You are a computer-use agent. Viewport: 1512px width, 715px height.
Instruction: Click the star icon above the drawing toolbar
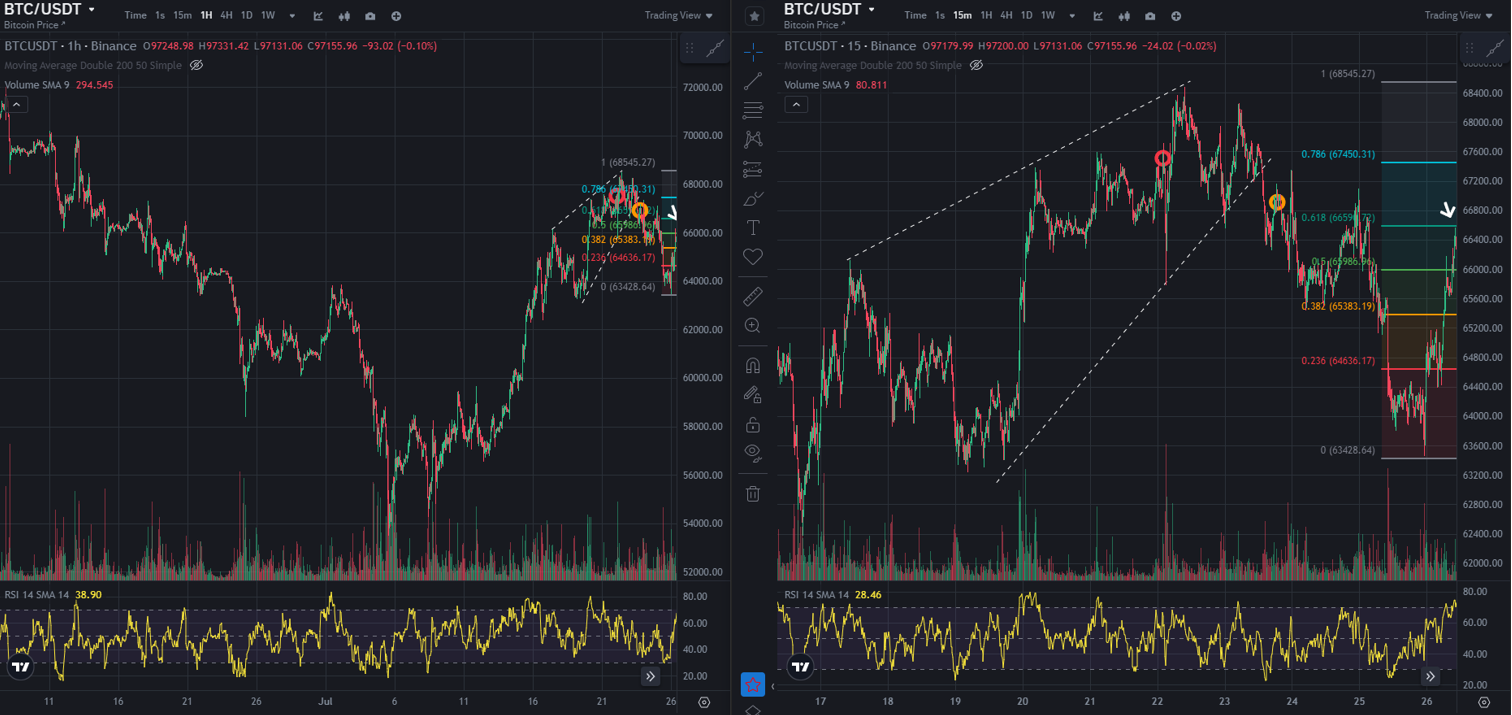754,16
